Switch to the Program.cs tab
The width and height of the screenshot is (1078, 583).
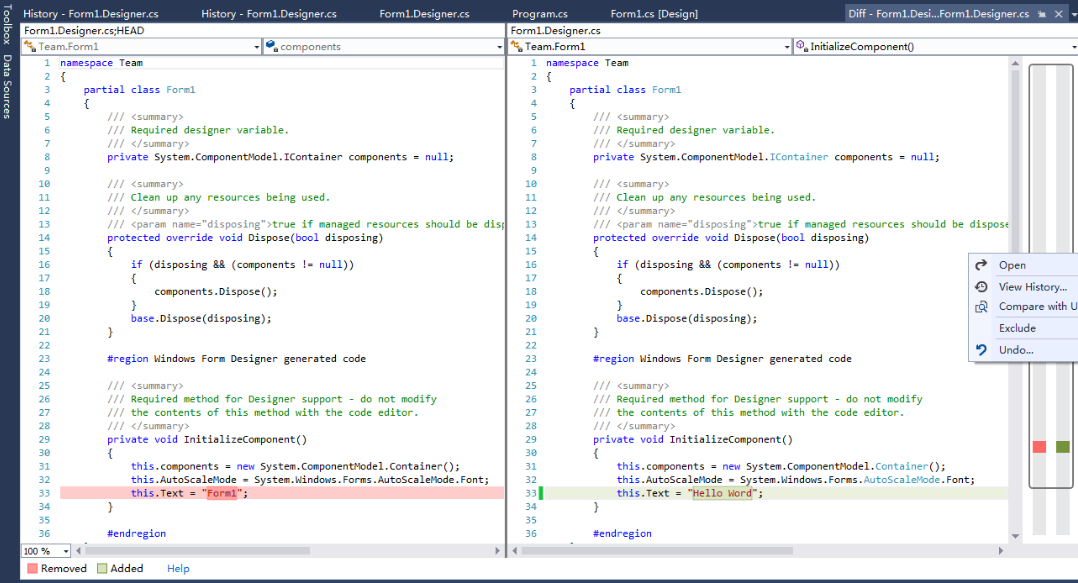(x=540, y=13)
